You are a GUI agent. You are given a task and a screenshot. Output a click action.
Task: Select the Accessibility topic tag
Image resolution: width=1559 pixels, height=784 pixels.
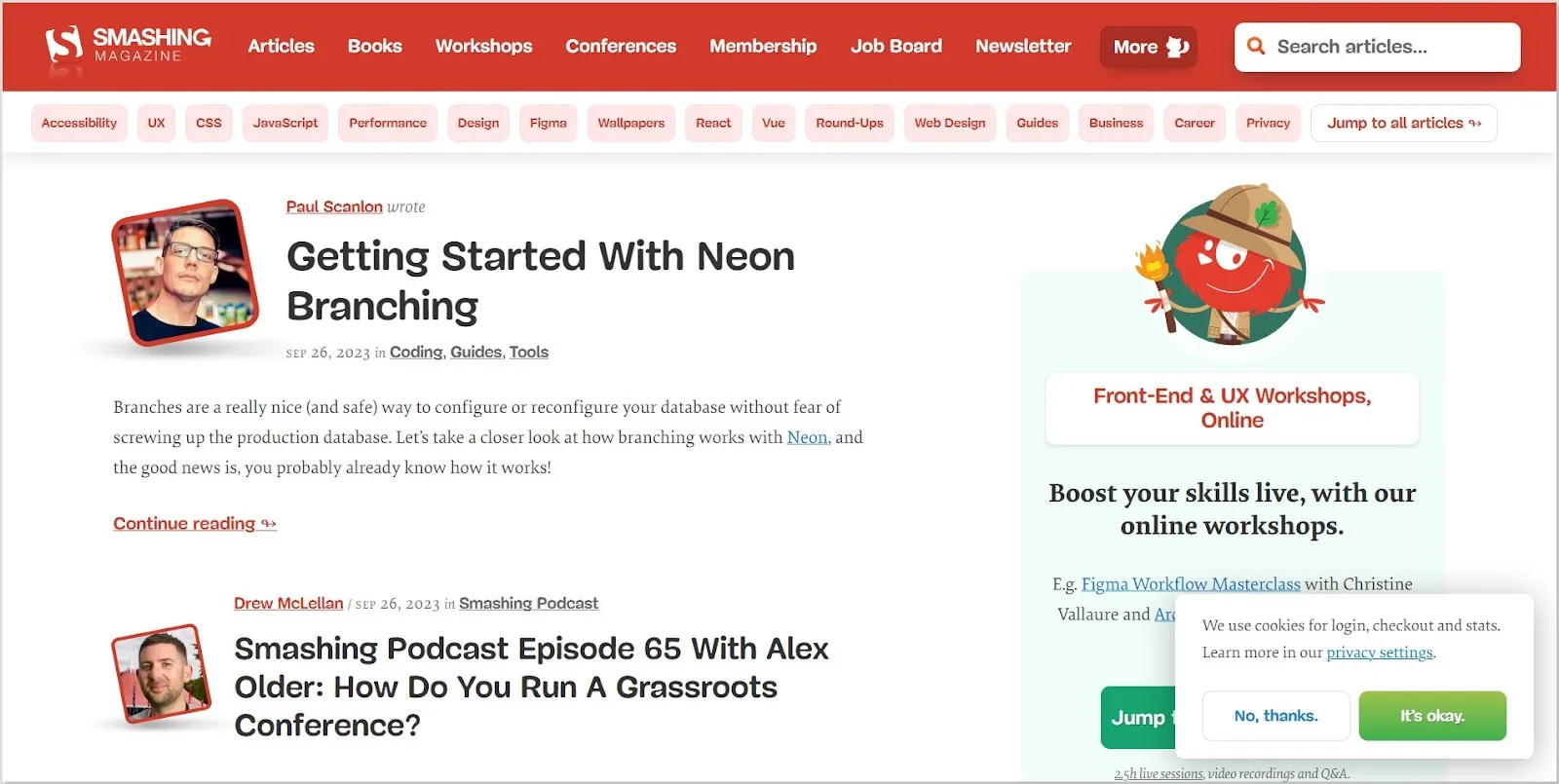79,123
